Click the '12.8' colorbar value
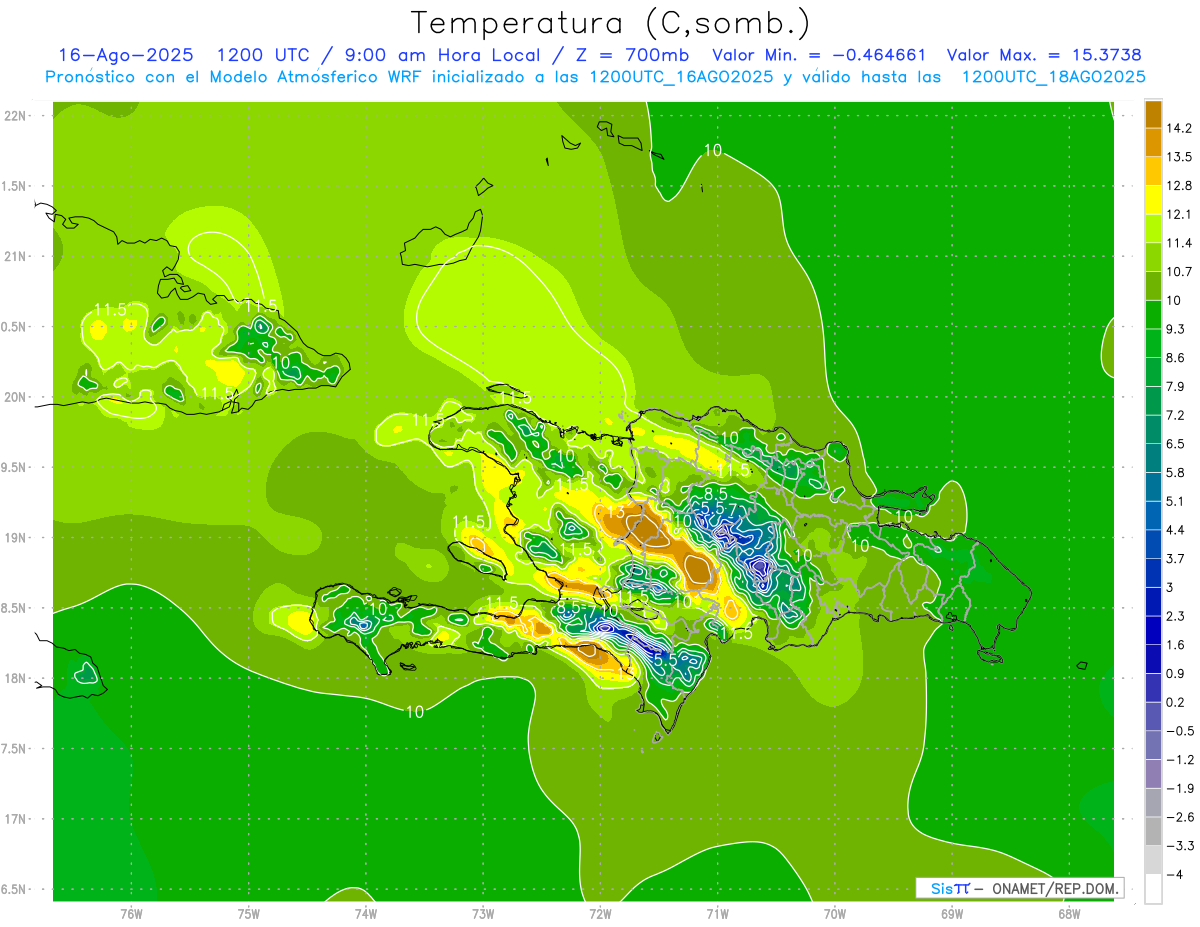Viewport: 1200px width, 927px height. tap(1179, 186)
